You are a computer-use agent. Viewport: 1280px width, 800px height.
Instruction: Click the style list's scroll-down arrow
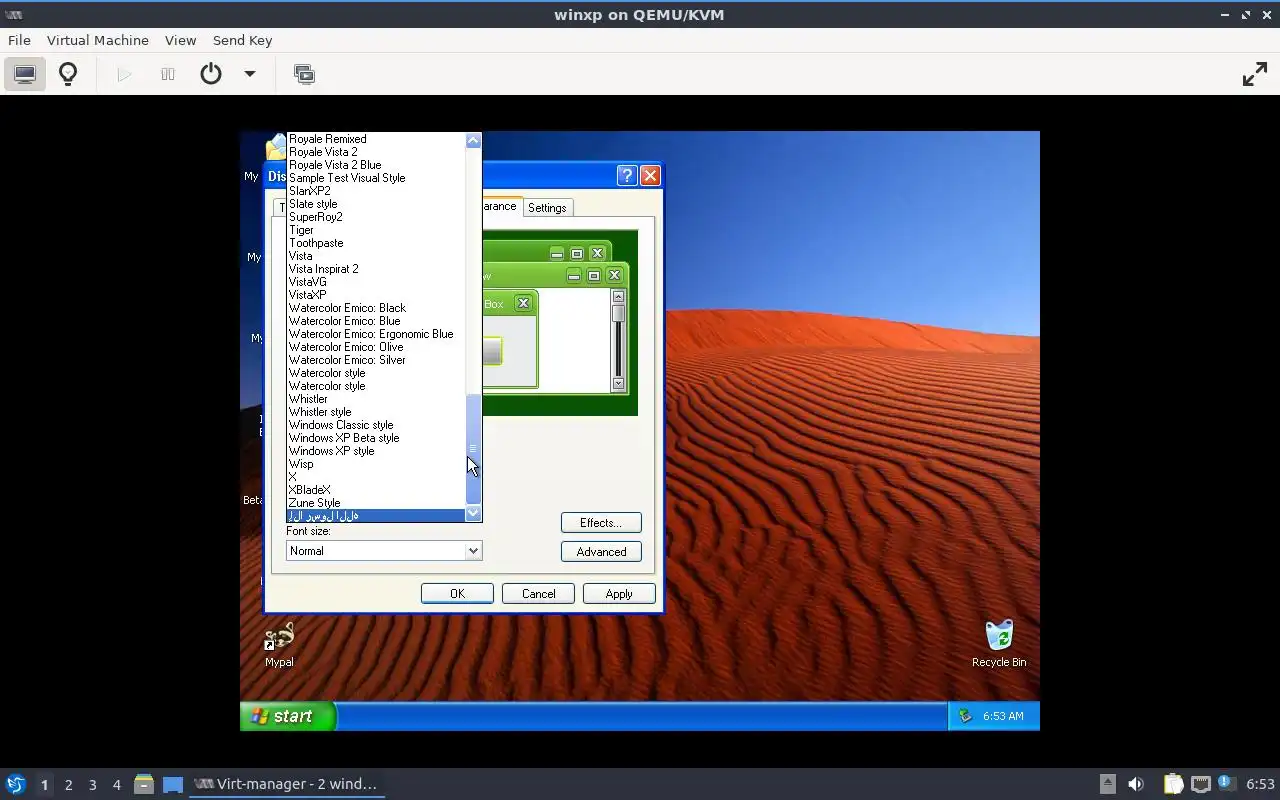click(x=474, y=514)
